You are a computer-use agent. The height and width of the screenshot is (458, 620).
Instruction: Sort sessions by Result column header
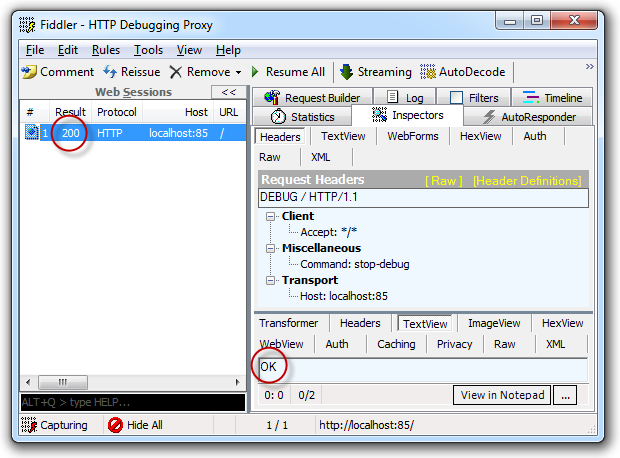pyautogui.click(x=70, y=112)
